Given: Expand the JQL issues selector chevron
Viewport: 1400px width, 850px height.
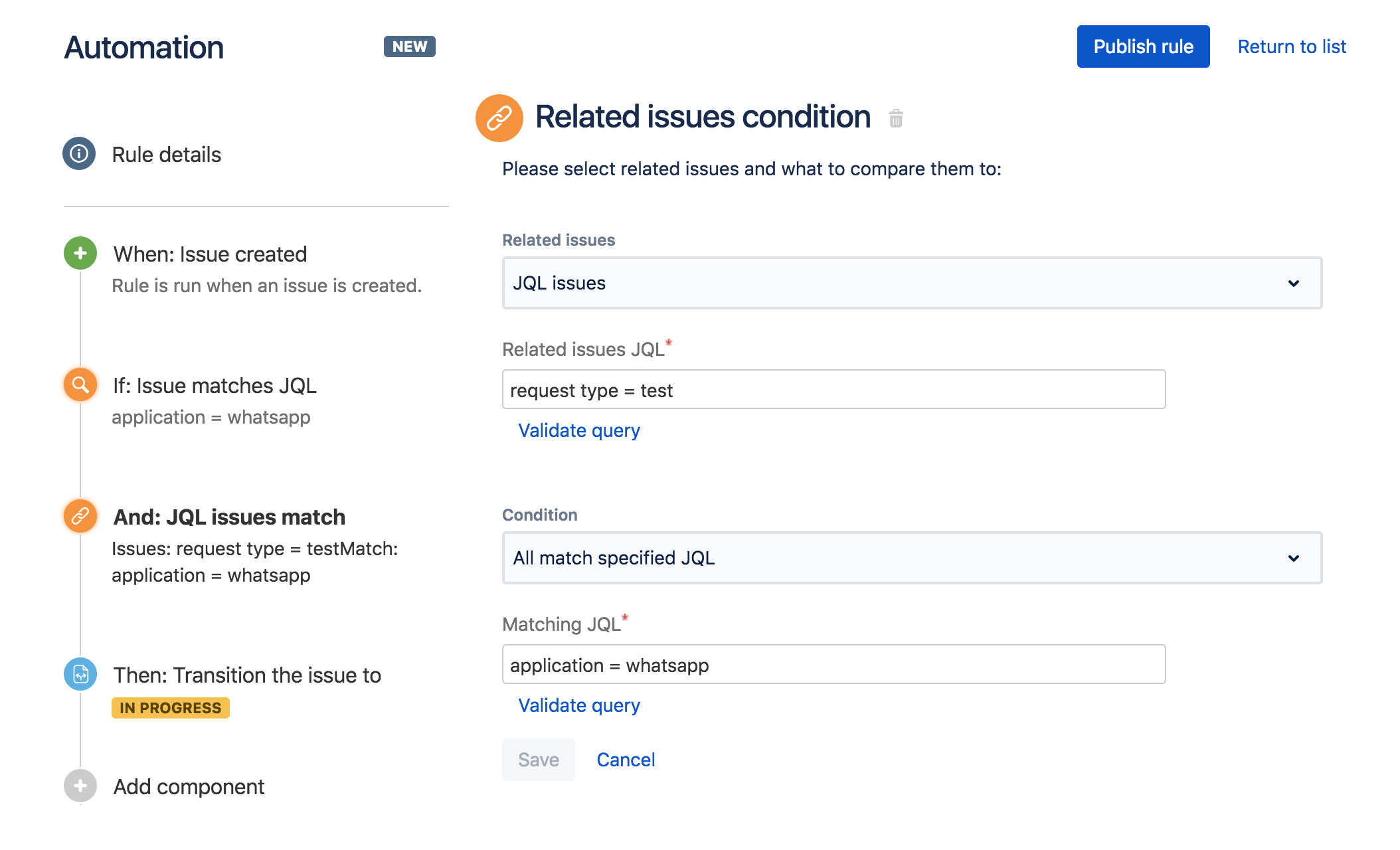Looking at the screenshot, I should pos(1294,283).
